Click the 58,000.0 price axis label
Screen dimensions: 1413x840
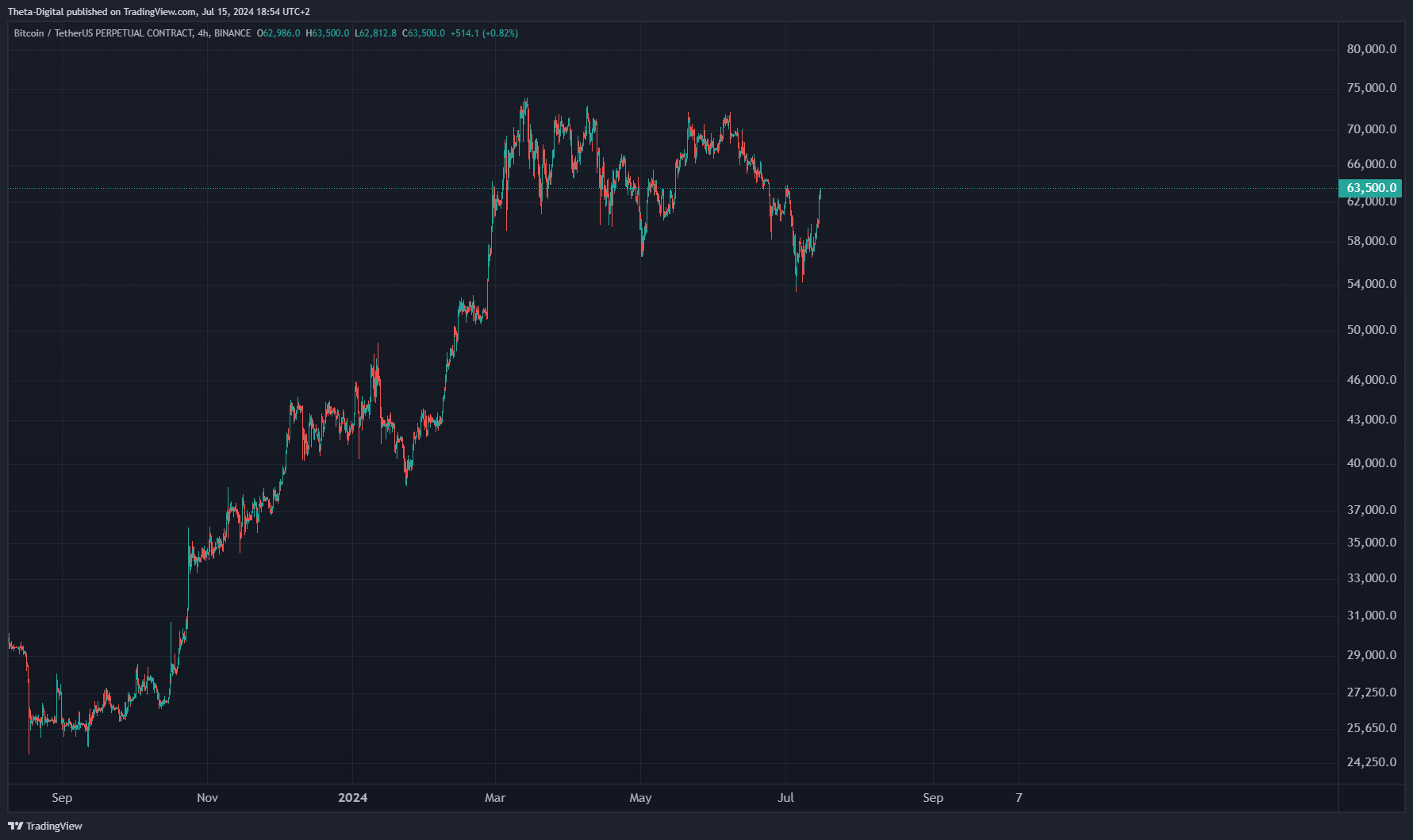[x=1372, y=241]
